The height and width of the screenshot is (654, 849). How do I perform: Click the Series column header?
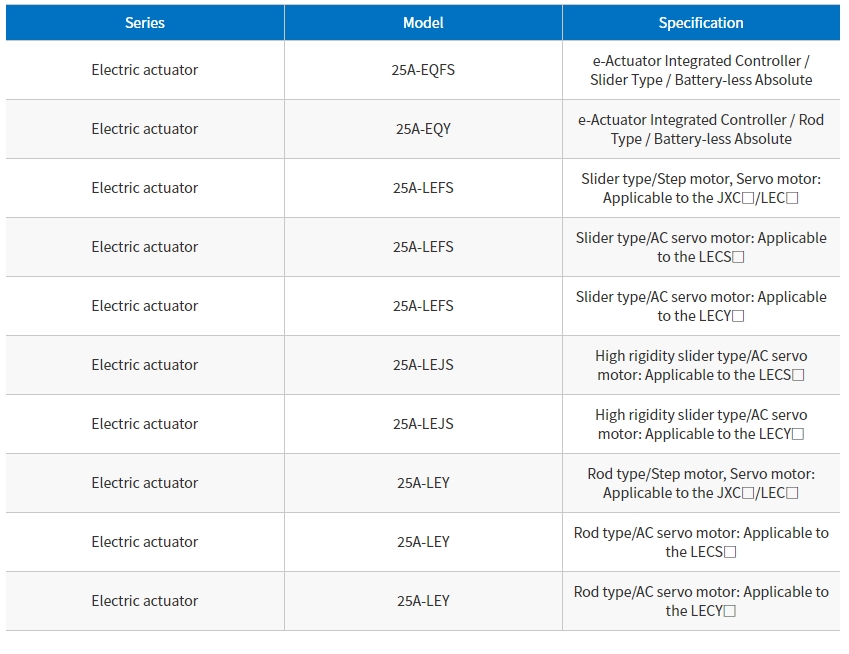[145, 23]
